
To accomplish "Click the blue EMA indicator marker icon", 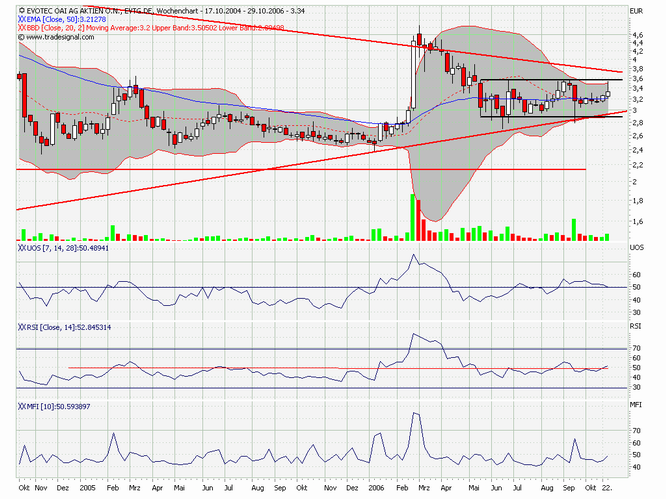I will pyautogui.click(x=21, y=20).
